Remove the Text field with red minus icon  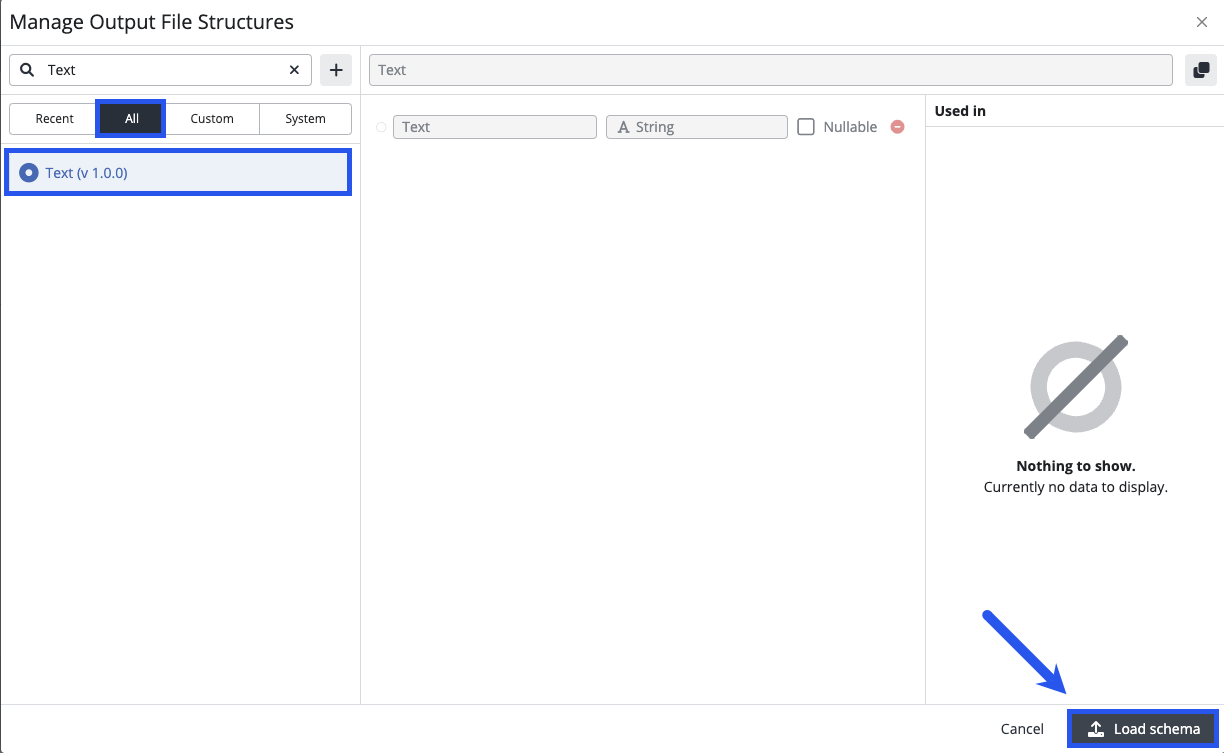897,127
